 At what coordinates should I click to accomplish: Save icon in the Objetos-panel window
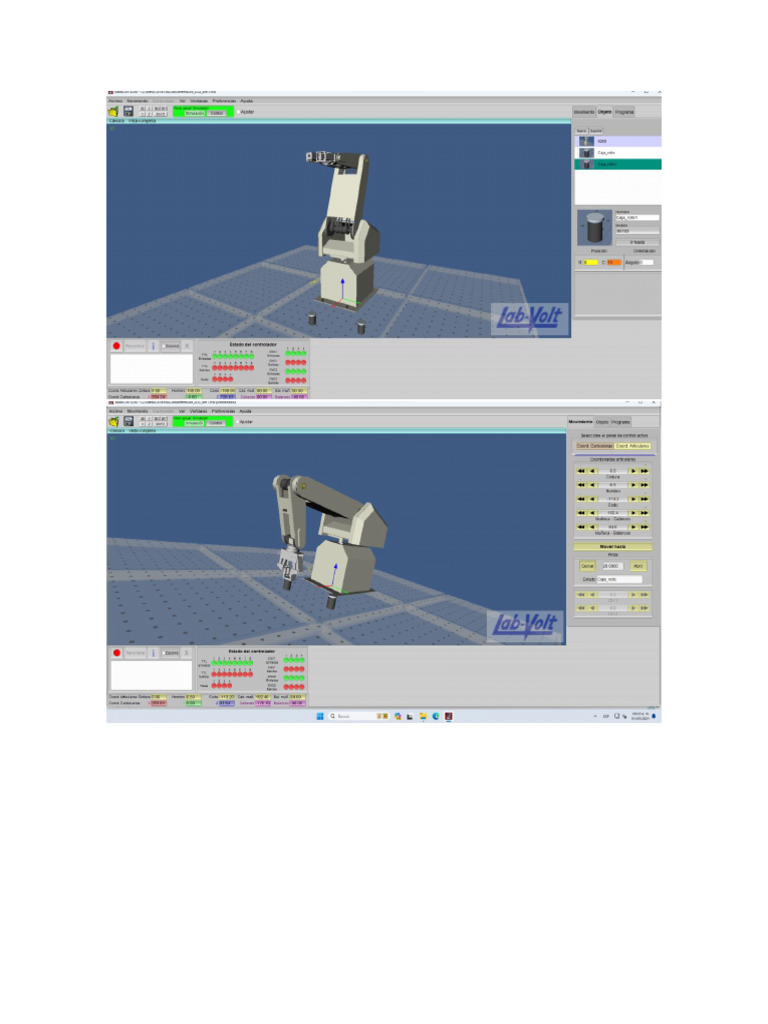point(129,112)
